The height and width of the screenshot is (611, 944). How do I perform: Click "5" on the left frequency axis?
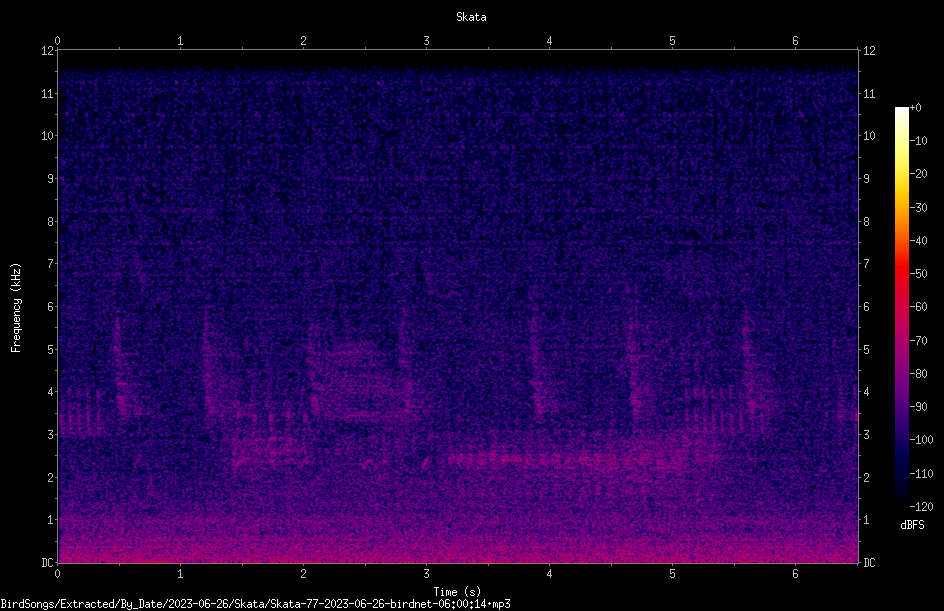tap(51, 350)
